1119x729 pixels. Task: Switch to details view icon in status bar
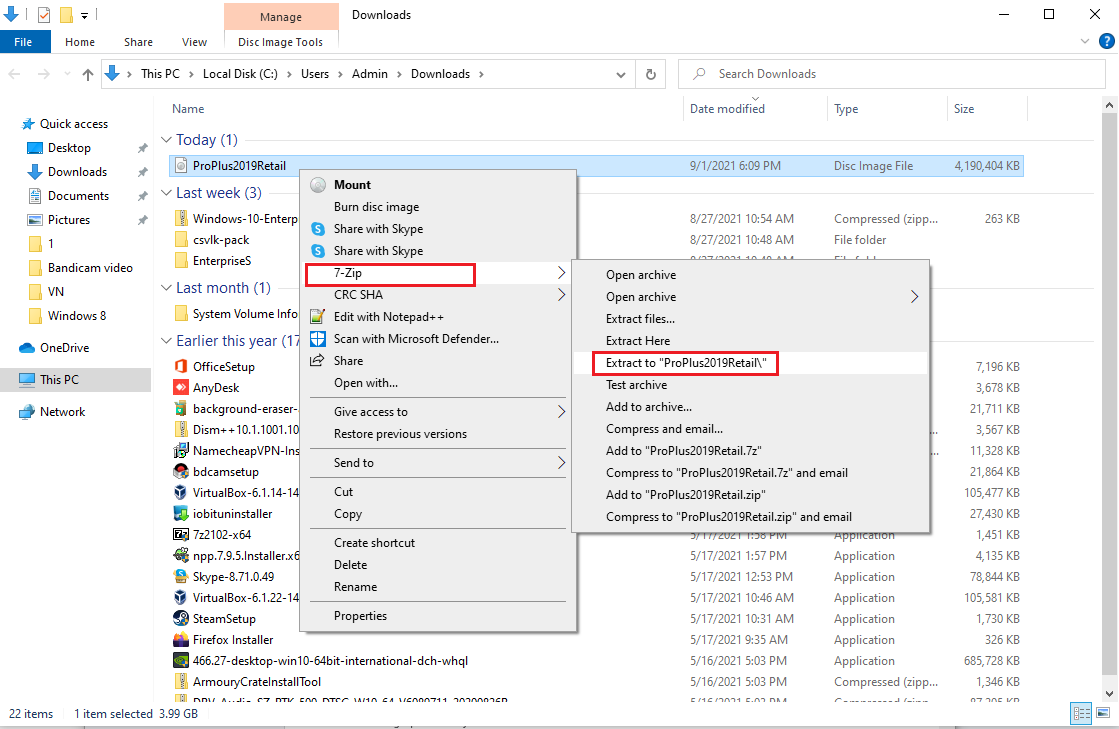click(x=1081, y=713)
